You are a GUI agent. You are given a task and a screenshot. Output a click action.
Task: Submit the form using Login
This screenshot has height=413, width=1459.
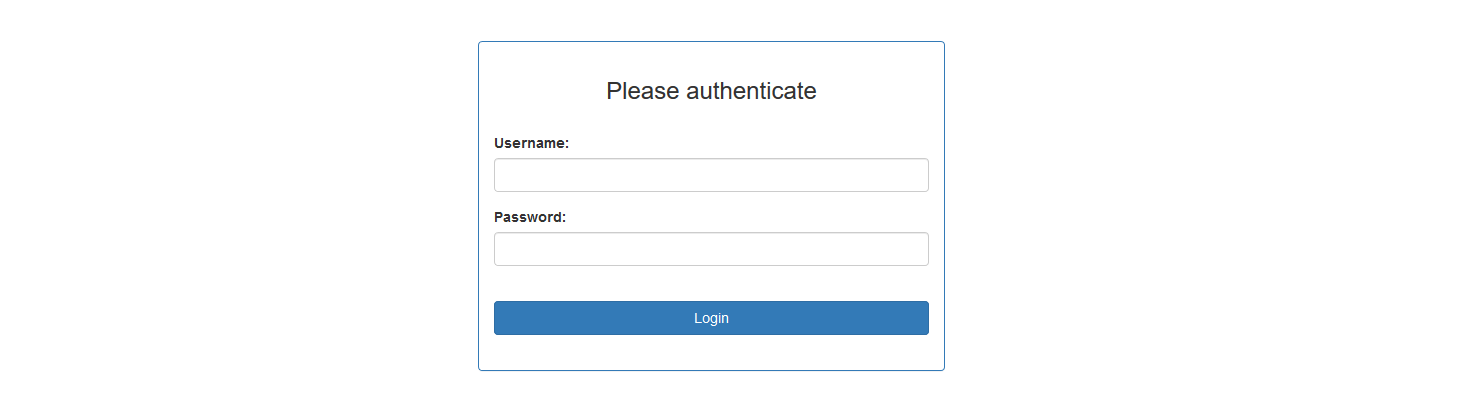pyautogui.click(x=711, y=318)
